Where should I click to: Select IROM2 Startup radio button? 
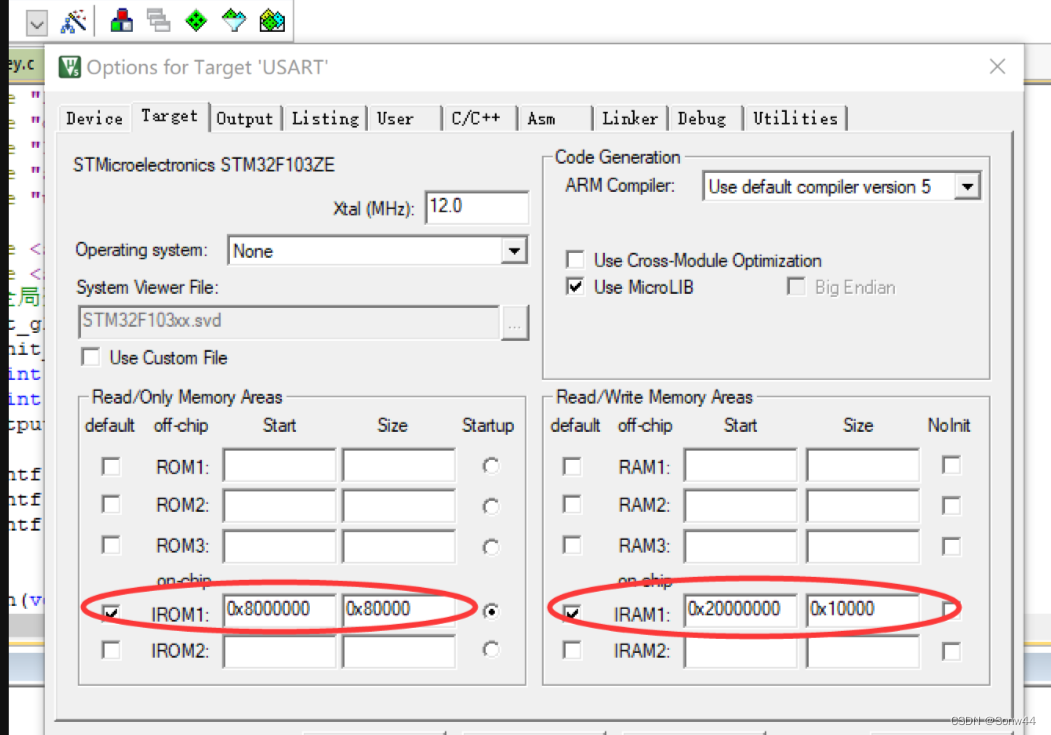tap(491, 649)
